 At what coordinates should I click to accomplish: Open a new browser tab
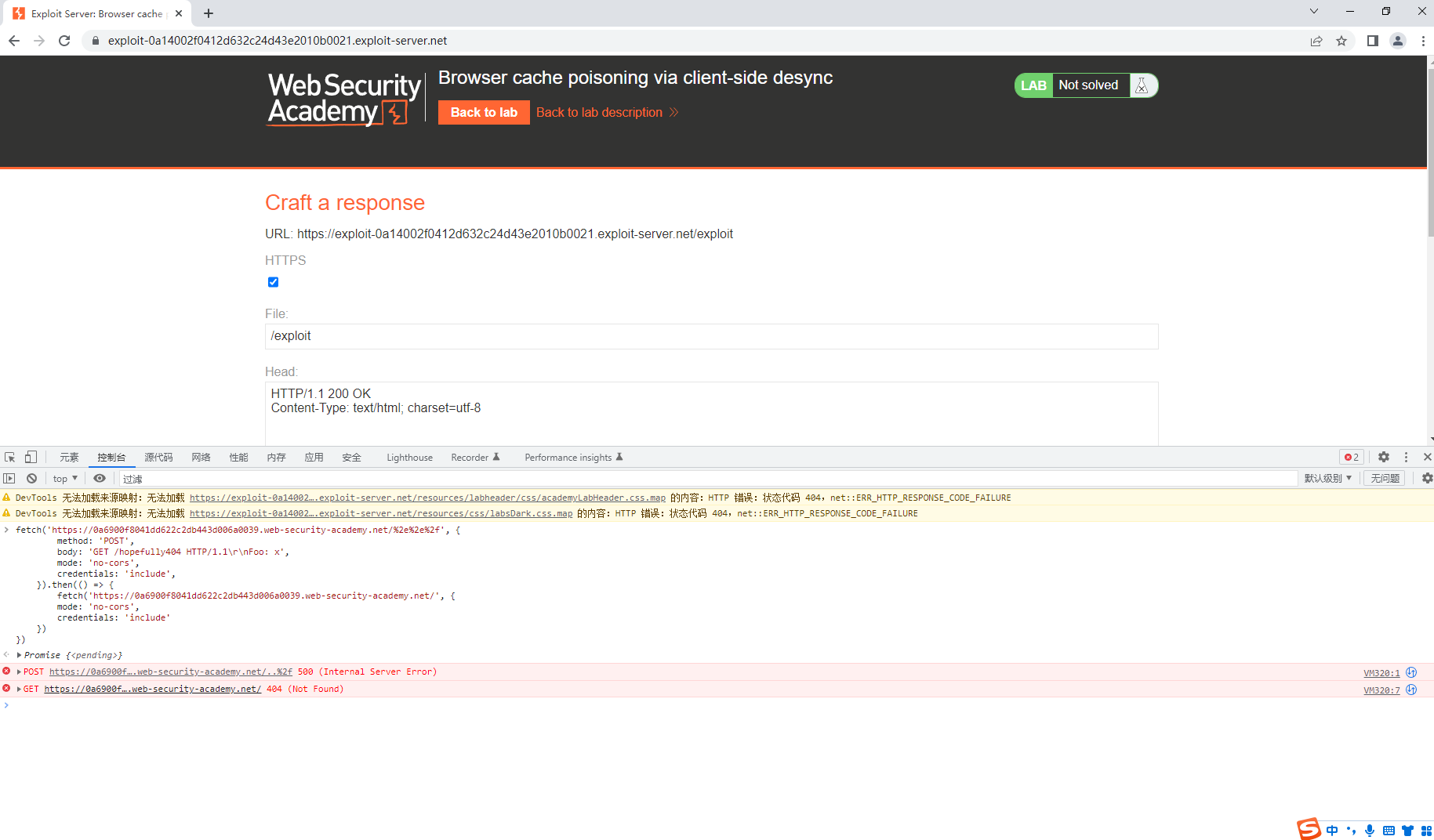click(209, 13)
